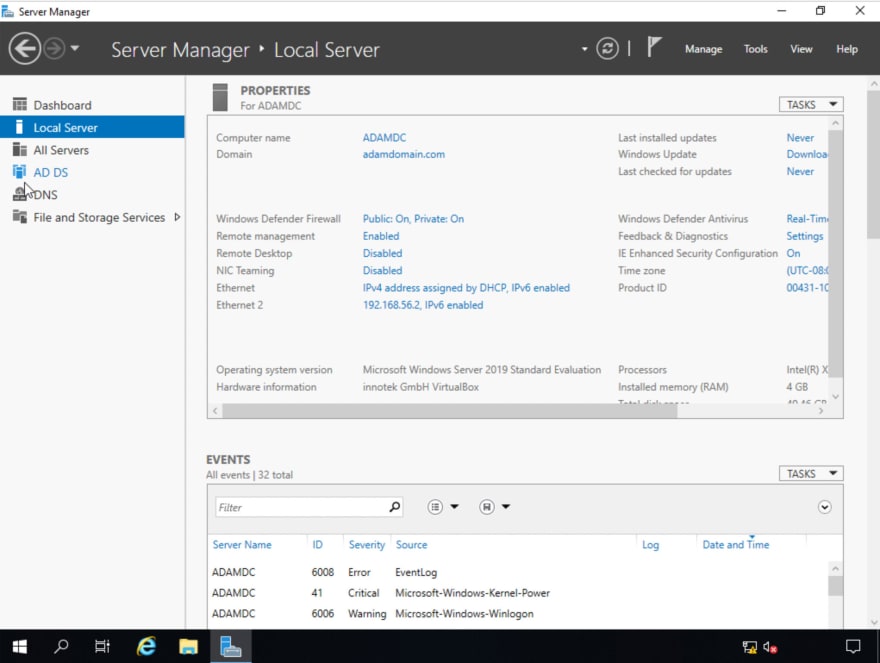This screenshot has height=663, width=880.
Task: Click File and Storage Services icon
Action: pos(20,217)
